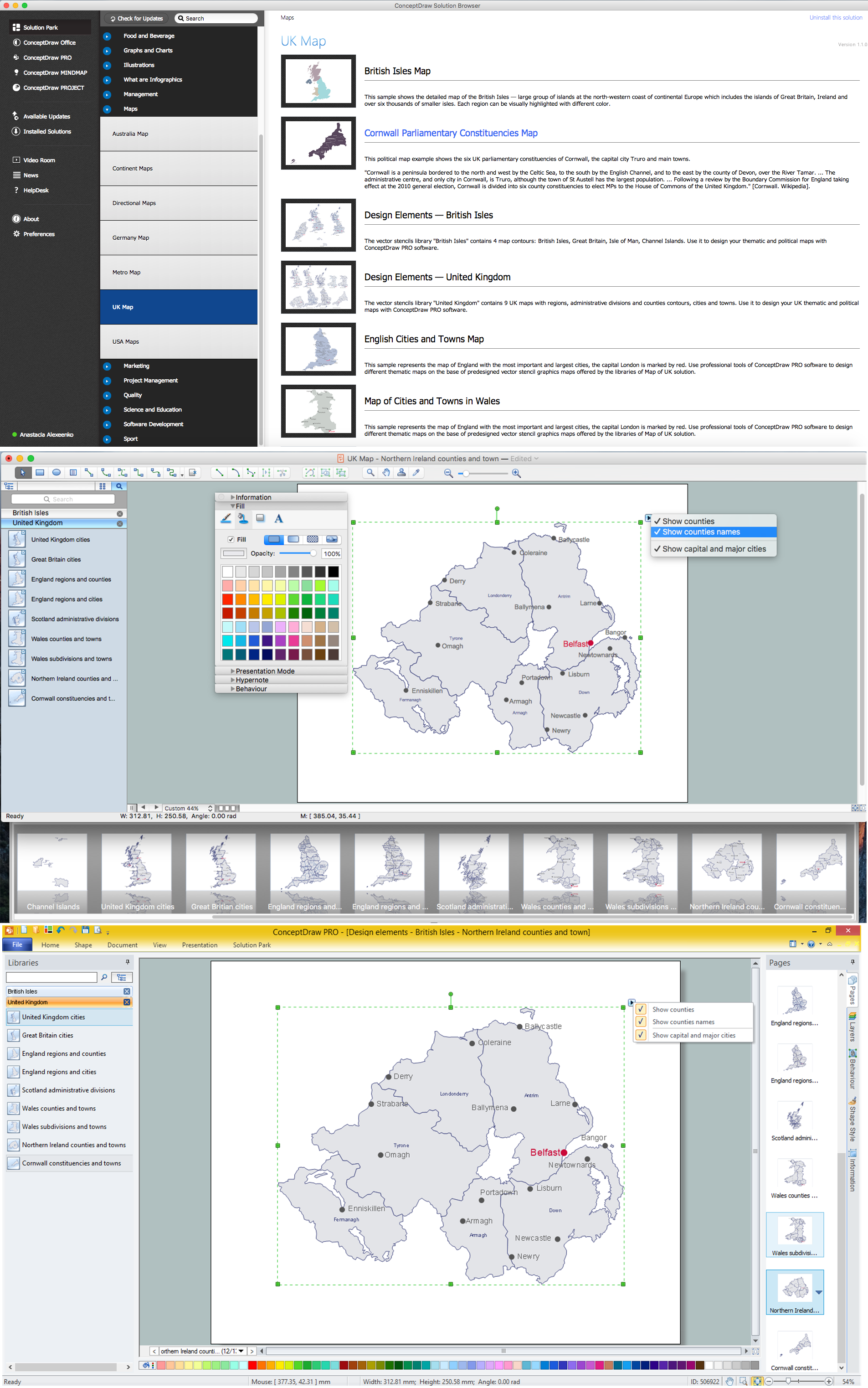The width and height of the screenshot is (868, 1388).
Task: Select the pointer arrow tool in Mac toolbar
Action: coord(23,473)
